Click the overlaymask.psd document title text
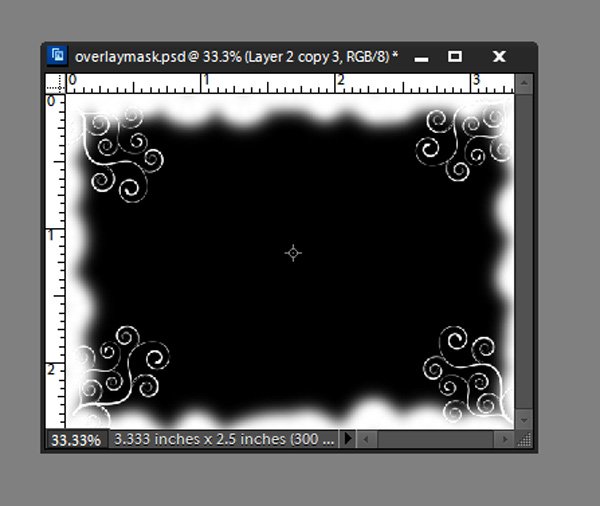This screenshot has height=506, width=600. (x=236, y=57)
